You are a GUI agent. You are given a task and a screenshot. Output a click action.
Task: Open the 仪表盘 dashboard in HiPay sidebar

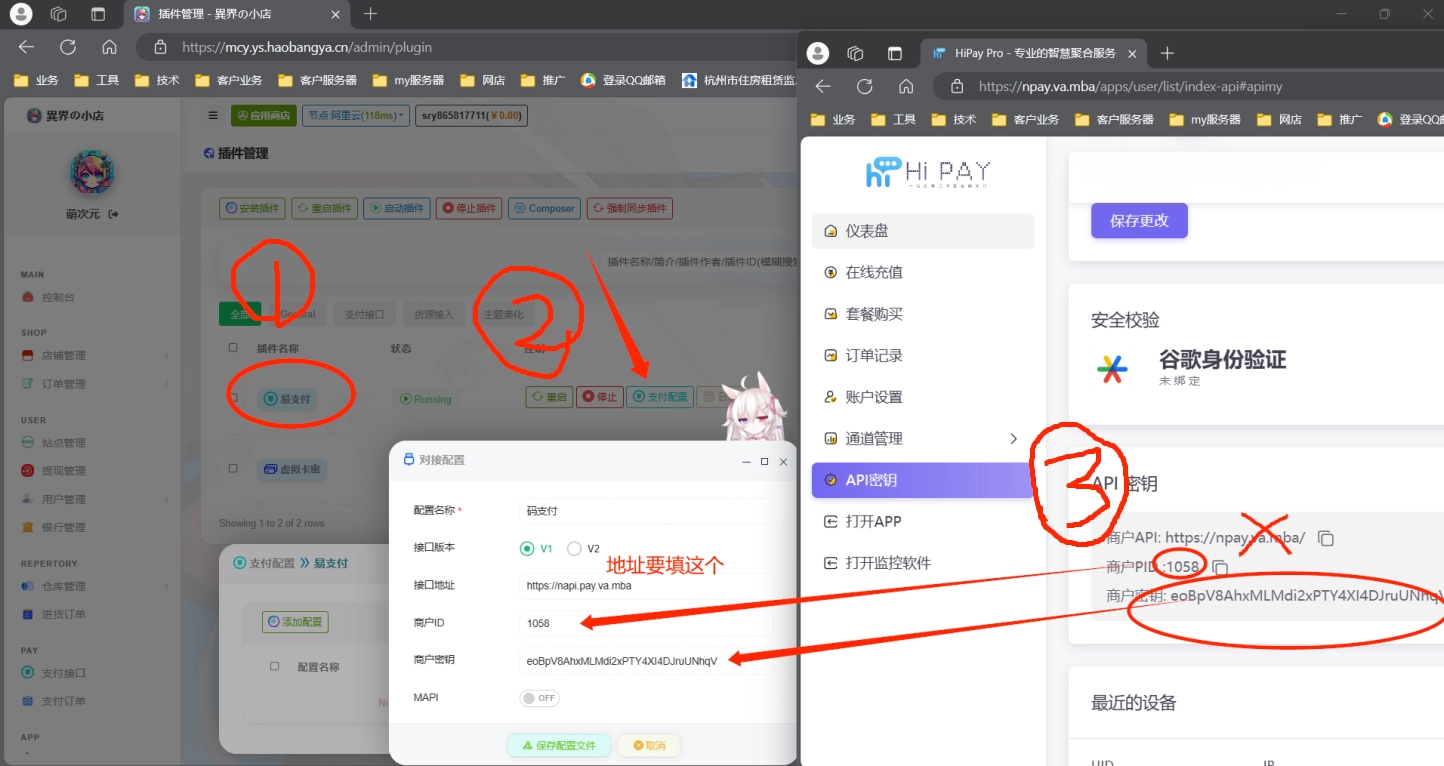click(922, 231)
